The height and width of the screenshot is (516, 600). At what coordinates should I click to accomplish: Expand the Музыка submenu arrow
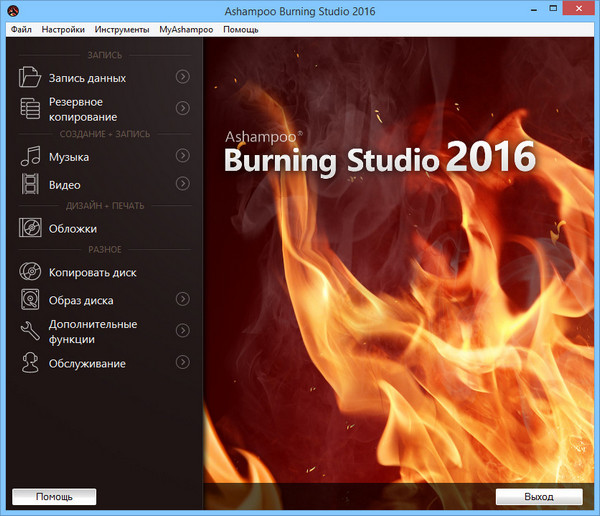coord(182,156)
